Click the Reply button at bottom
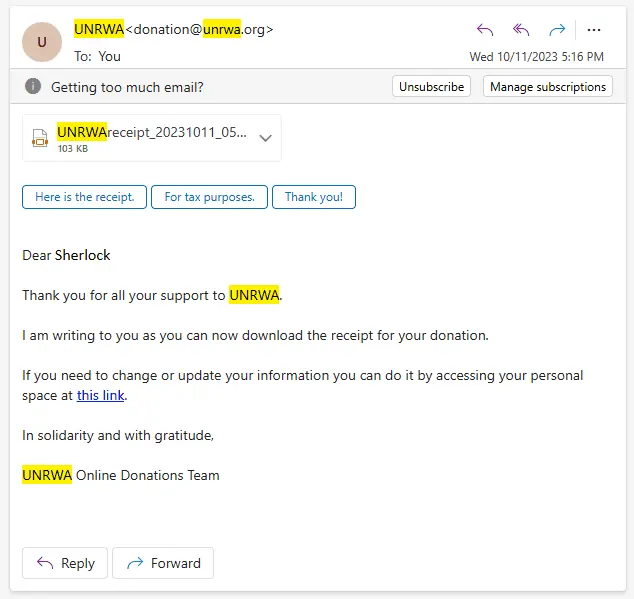Screen dimensions: 634x599 click(x=65, y=563)
